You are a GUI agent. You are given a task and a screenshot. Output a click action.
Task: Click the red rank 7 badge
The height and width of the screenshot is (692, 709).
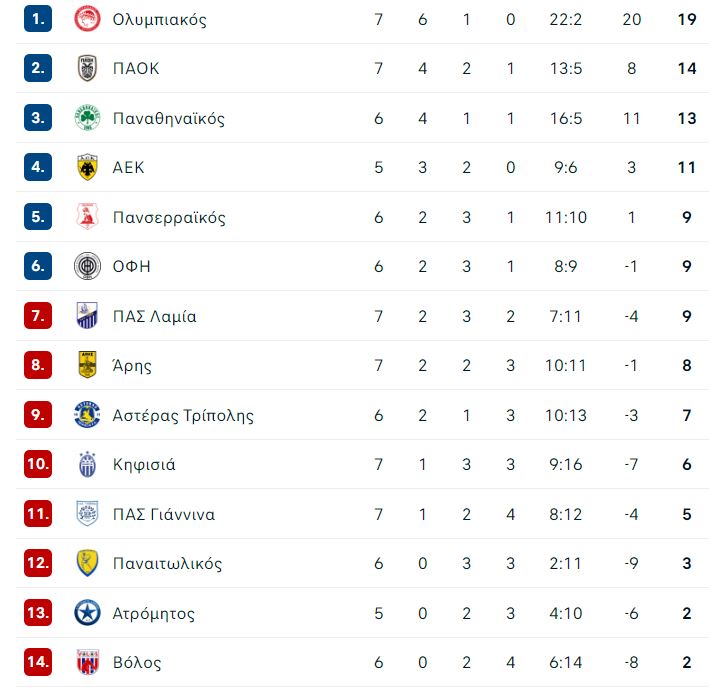[38, 315]
